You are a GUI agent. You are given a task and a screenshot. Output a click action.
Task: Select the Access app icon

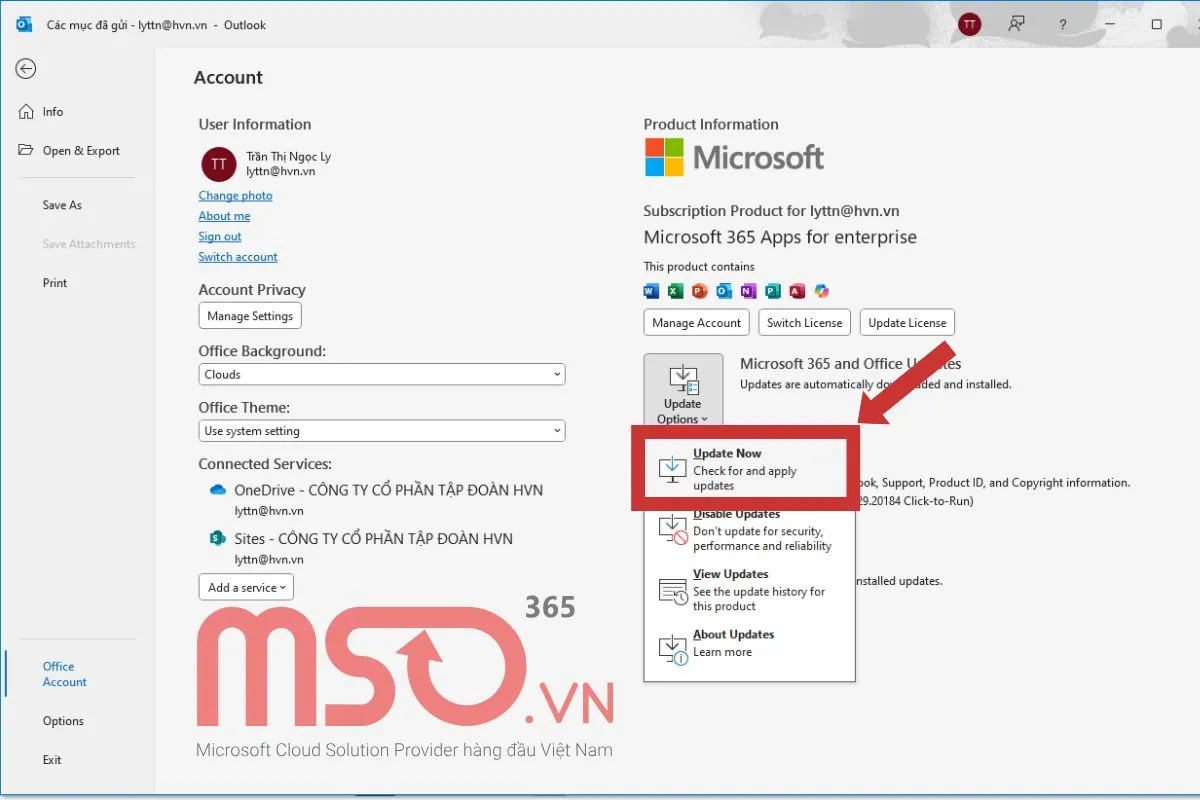coord(796,290)
